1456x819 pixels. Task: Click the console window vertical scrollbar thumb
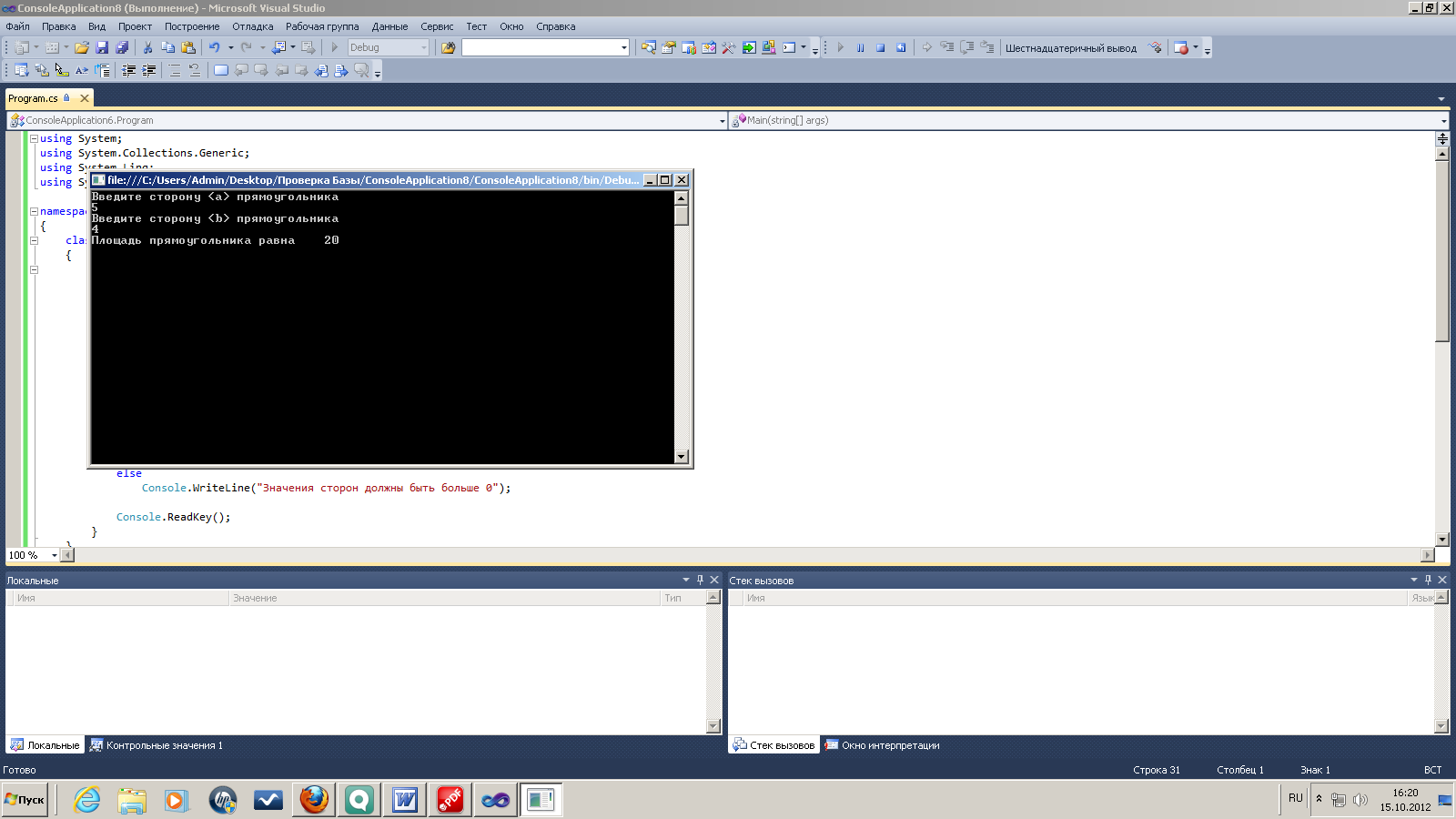(x=682, y=216)
